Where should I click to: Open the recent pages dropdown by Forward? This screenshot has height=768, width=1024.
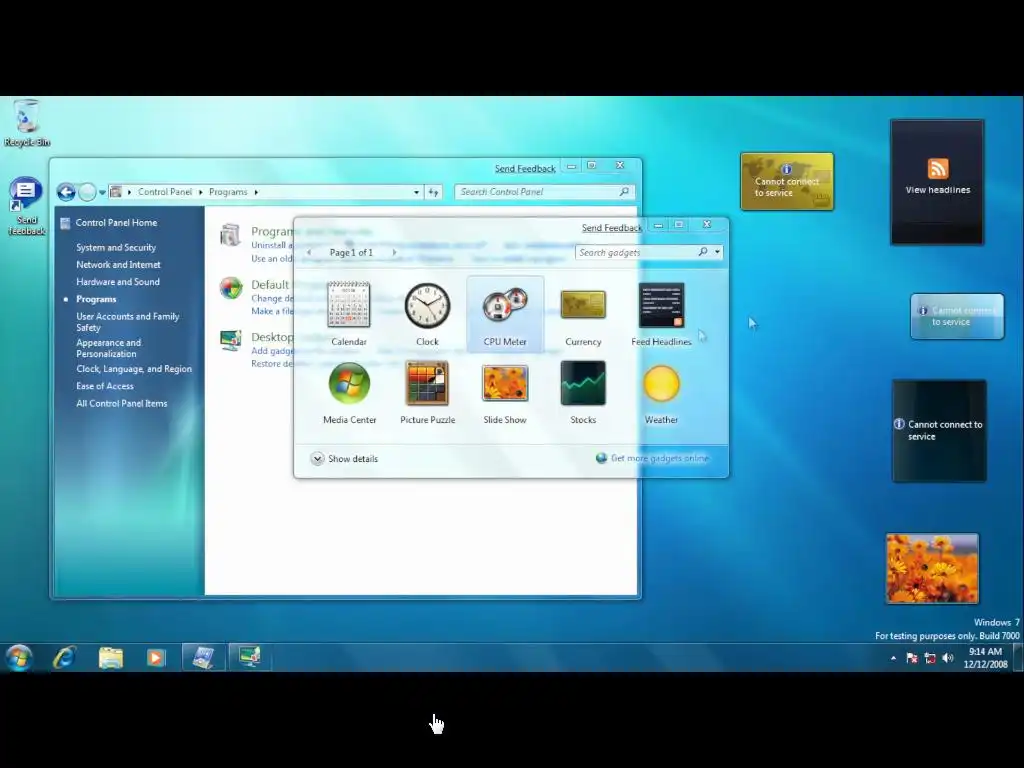coord(102,193)
